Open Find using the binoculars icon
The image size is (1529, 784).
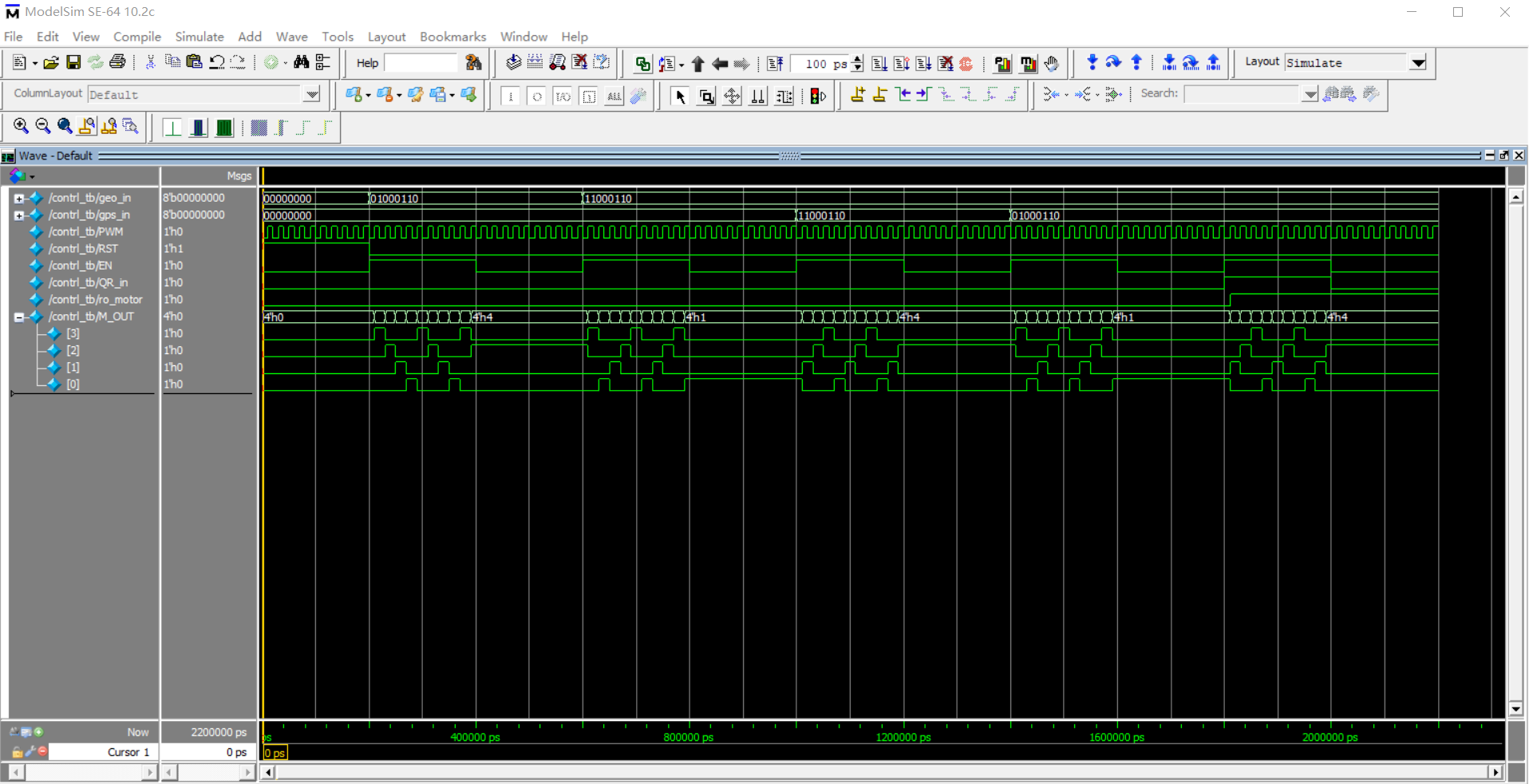click(301, 62)
